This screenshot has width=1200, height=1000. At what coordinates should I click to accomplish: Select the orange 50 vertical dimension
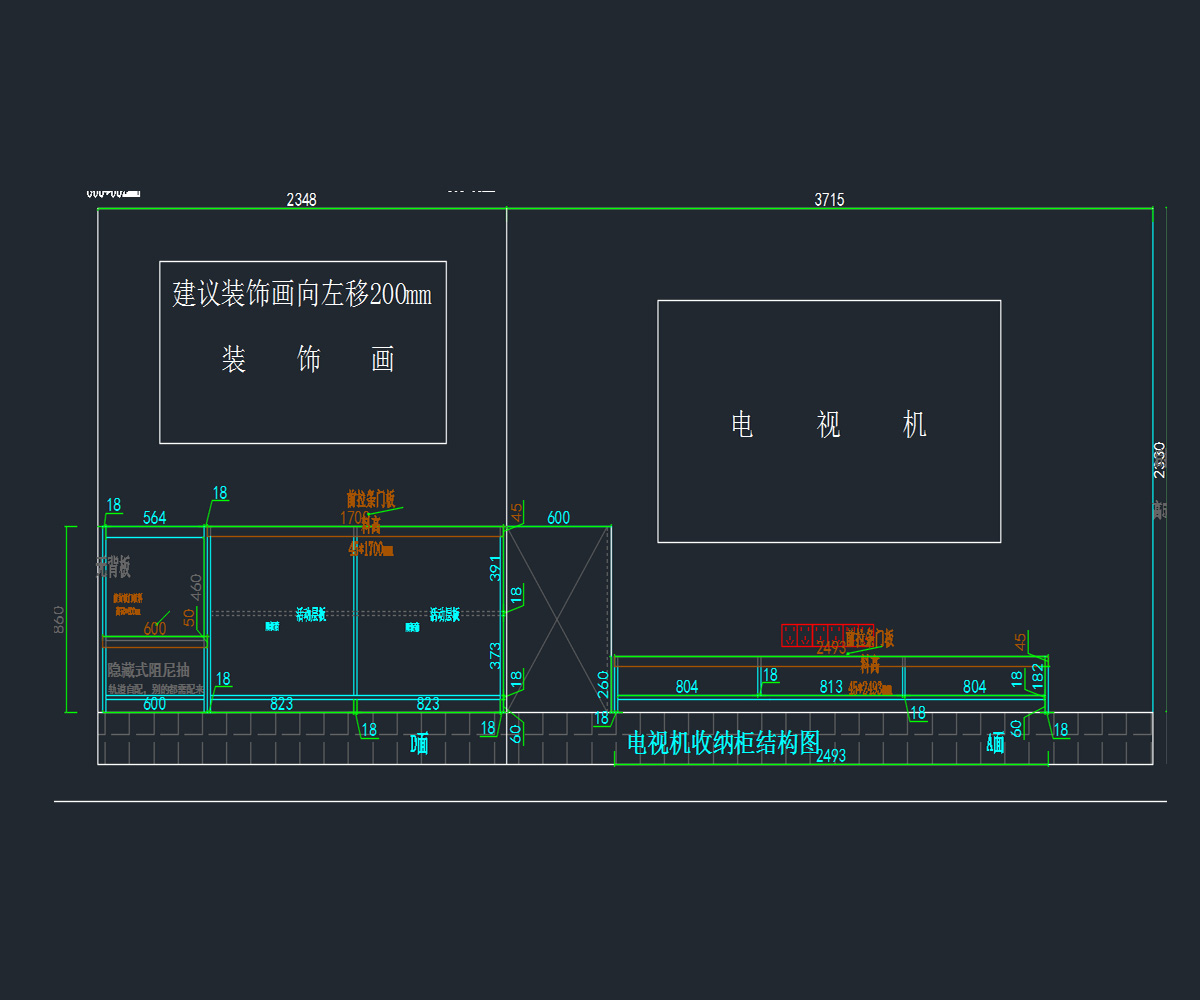(x=189, y=618)
